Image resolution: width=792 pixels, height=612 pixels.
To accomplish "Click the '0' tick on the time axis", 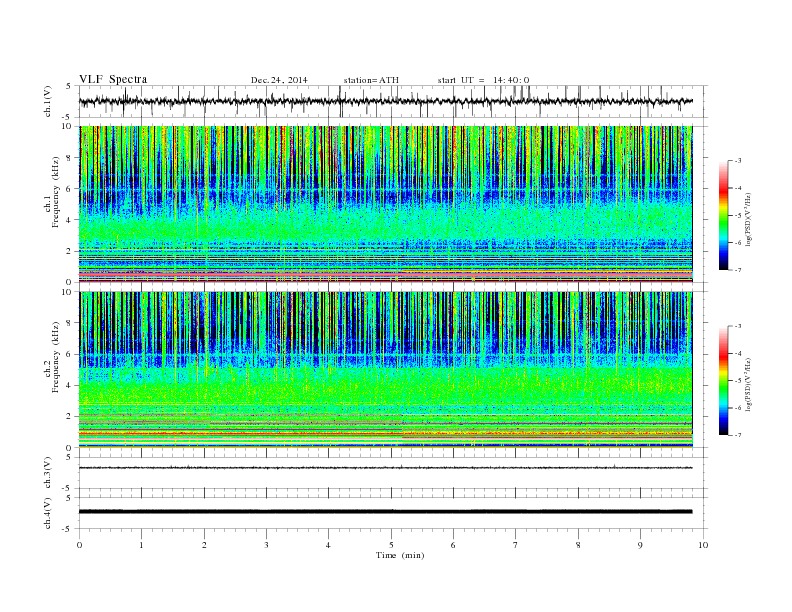I will point(79,545).
